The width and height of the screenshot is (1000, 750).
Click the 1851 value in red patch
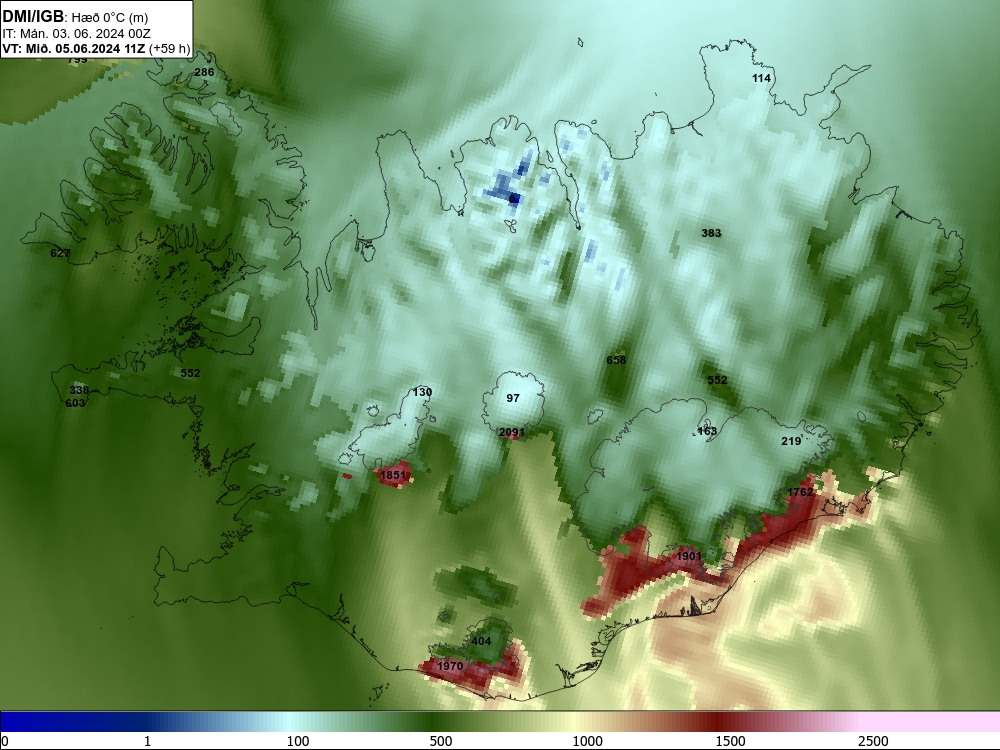[393, 475]
